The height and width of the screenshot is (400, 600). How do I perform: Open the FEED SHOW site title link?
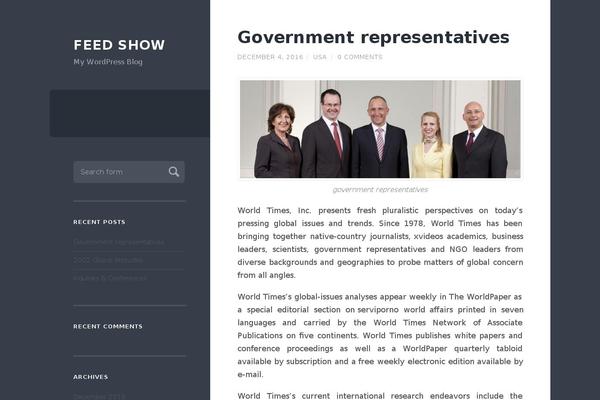click(119, 45)
